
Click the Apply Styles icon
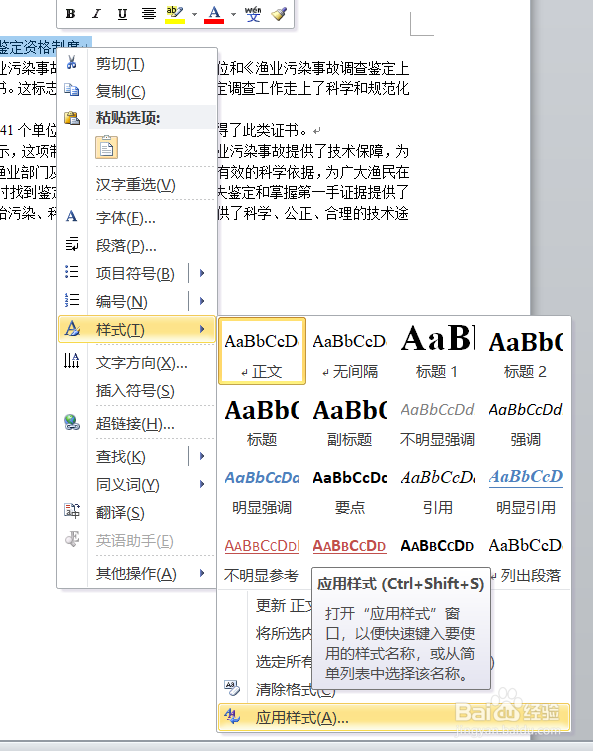pos(232,717)
